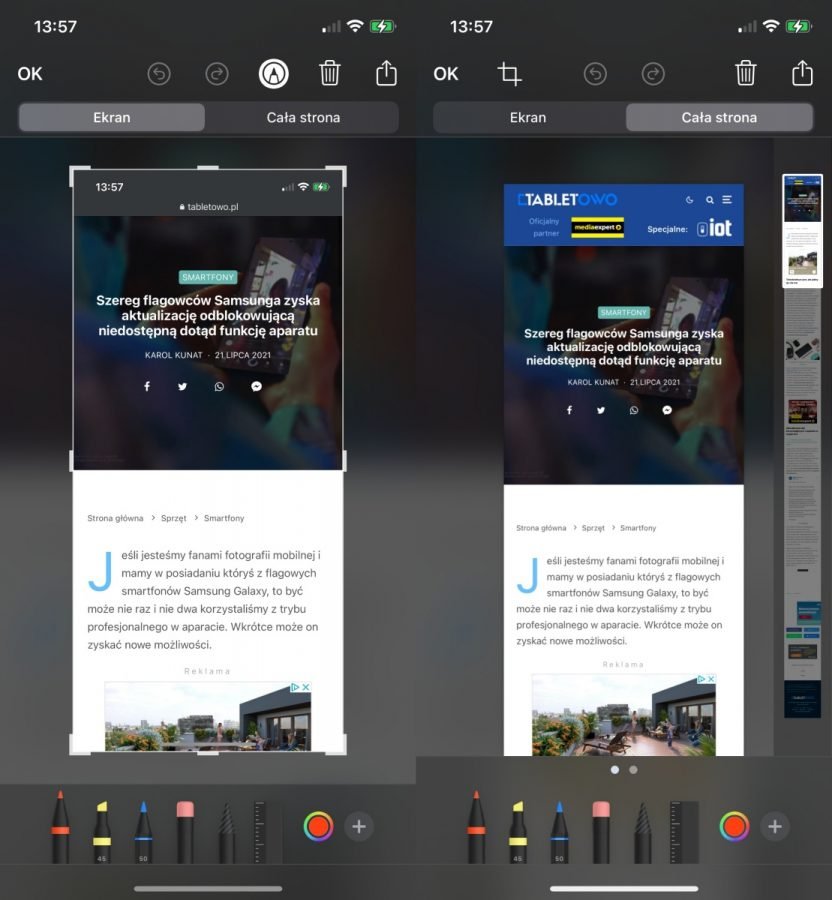Click the iot special logo

[x=714, y=228]
